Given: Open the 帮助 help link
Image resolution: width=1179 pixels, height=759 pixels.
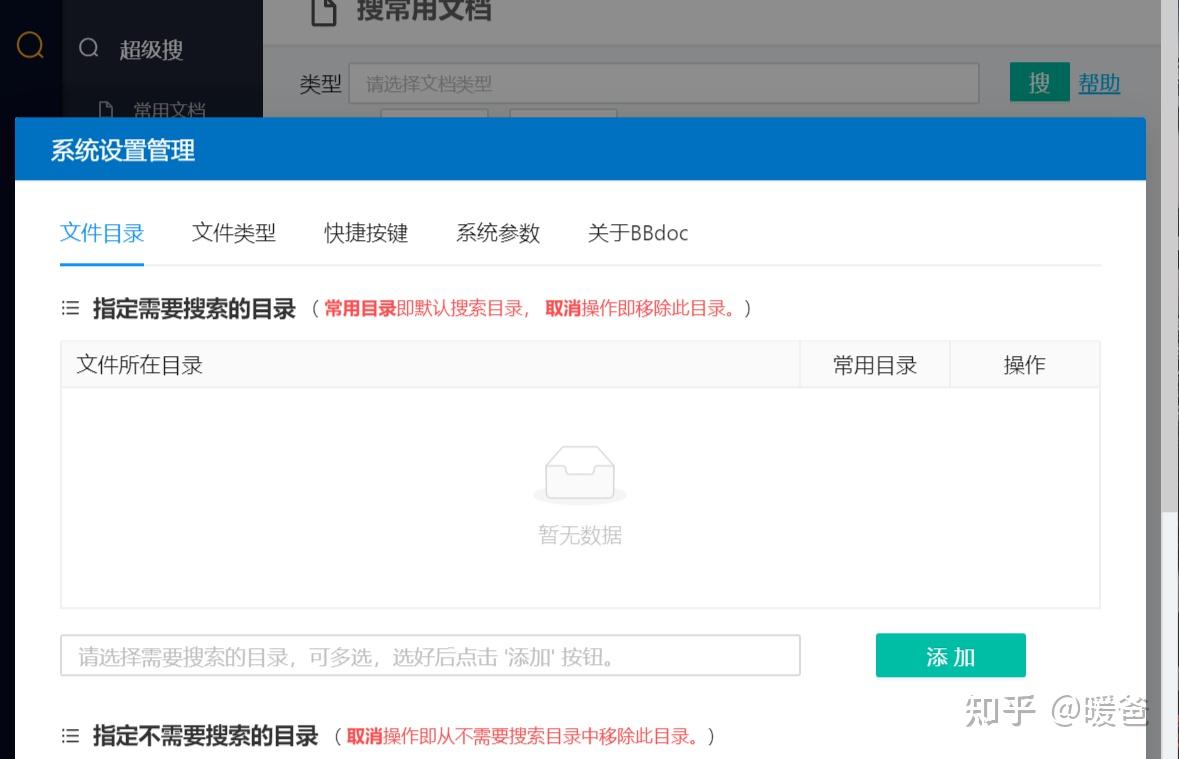Looking at the screenshot, I should point(1099,83).
